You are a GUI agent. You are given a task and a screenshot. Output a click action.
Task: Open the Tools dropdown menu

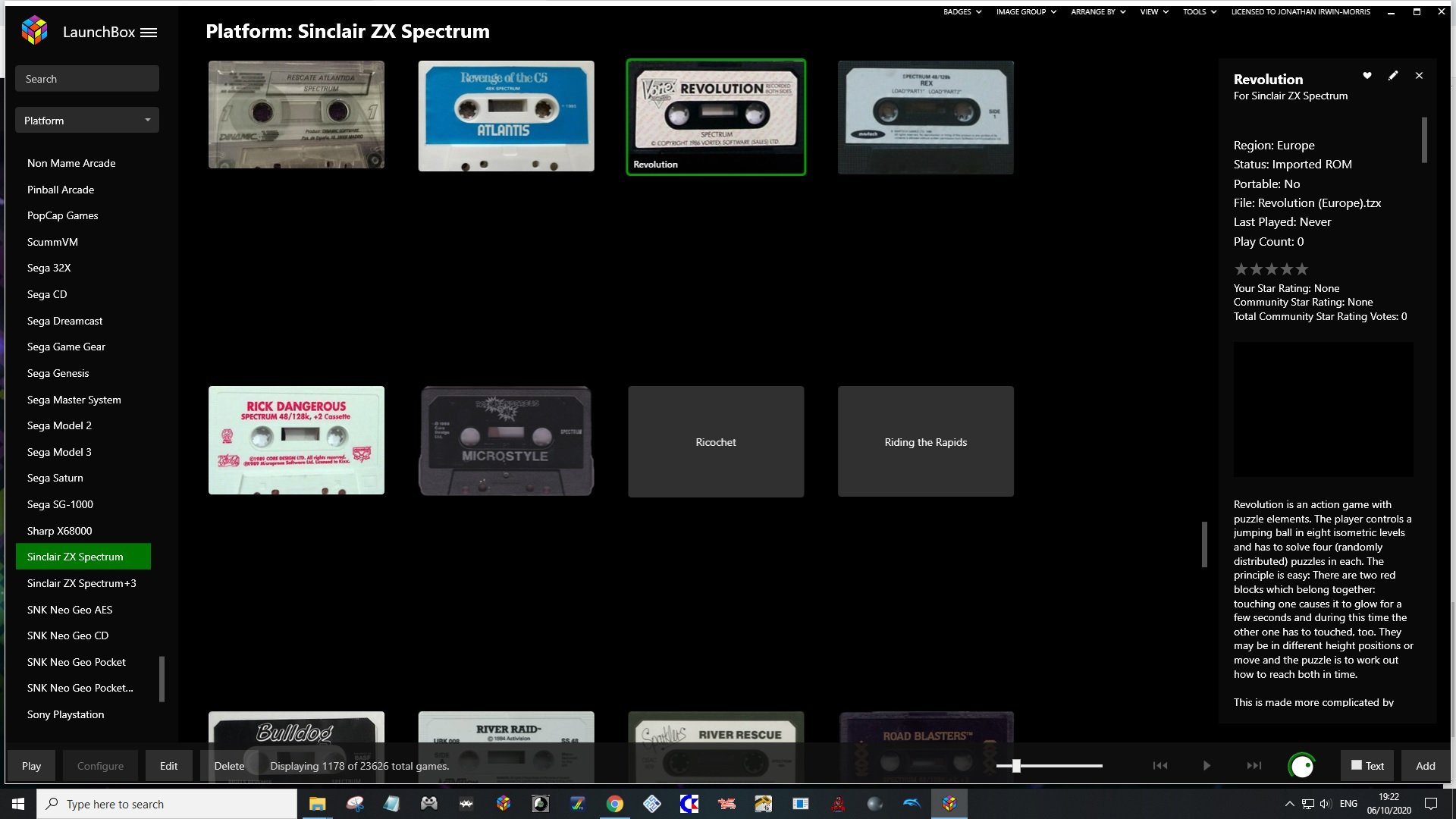click(x=1200, y=12)
